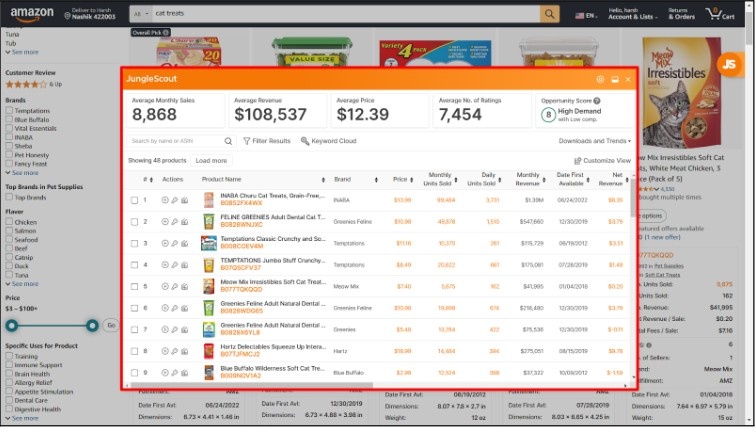Open the search category All dropdown

coord(141,14)
